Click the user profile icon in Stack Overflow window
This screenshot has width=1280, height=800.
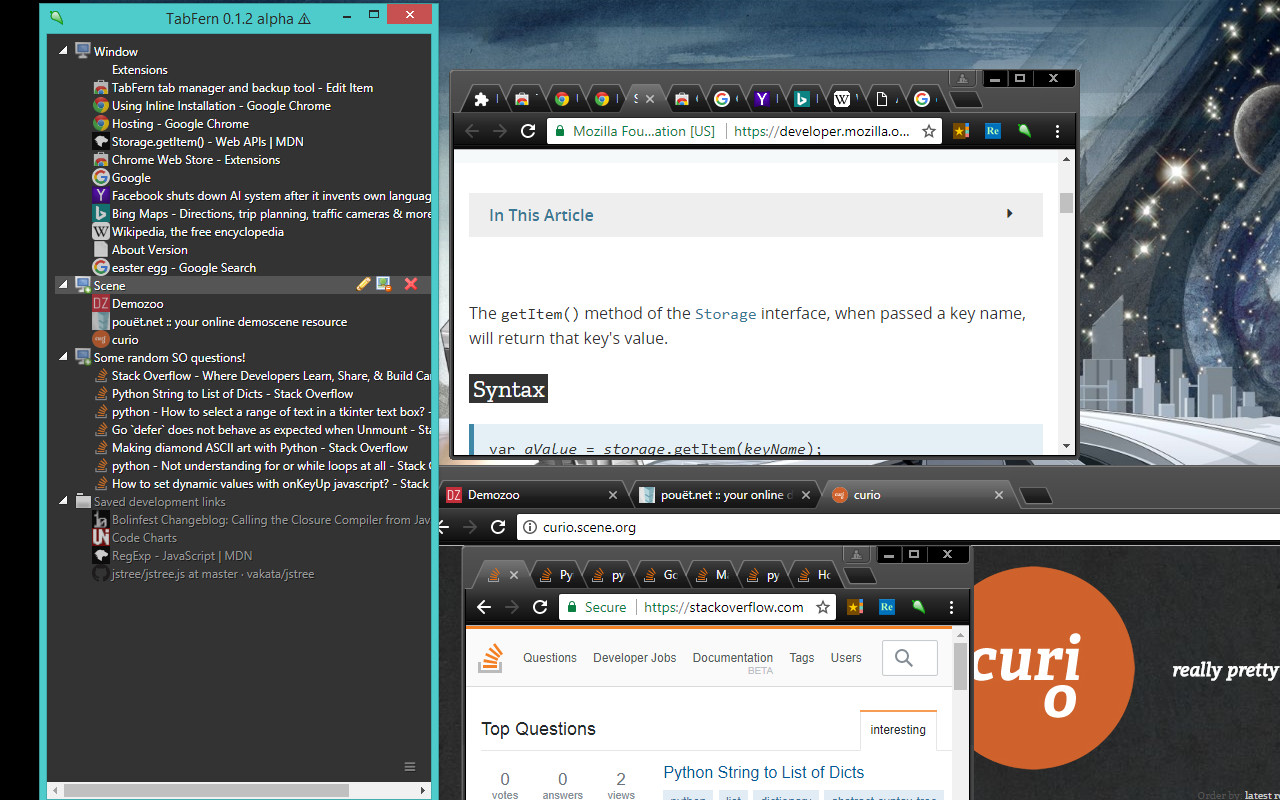tap(856, 555)
